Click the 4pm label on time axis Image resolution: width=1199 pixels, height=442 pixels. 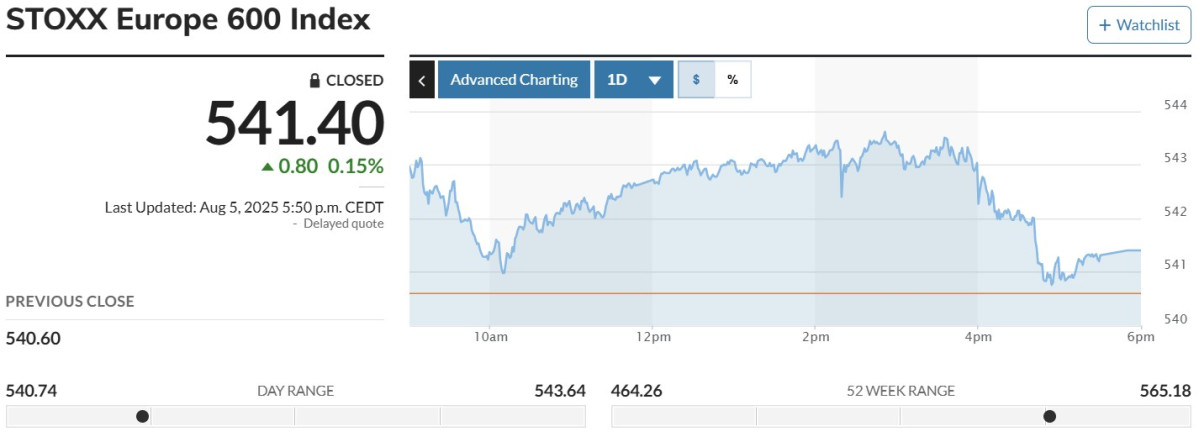pos(977,338)
